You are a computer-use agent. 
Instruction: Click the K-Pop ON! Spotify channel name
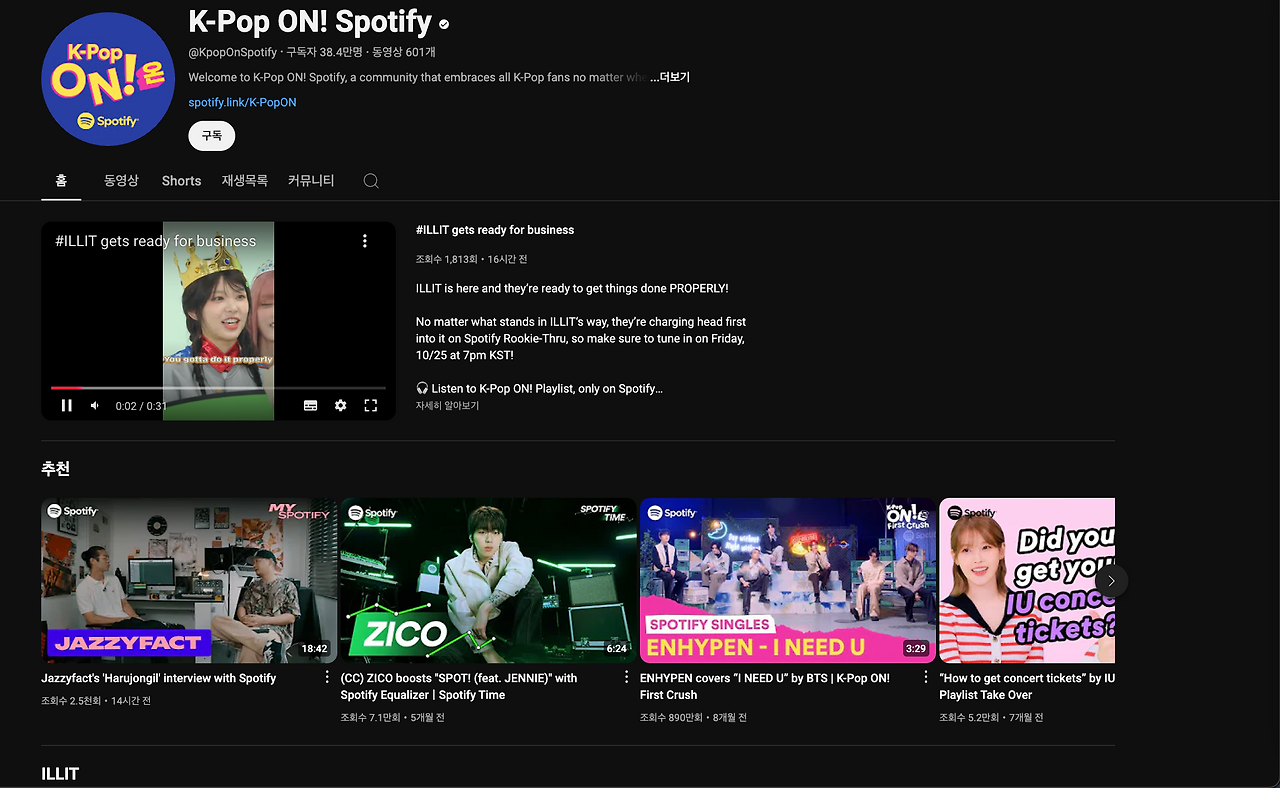click(310, 21)
